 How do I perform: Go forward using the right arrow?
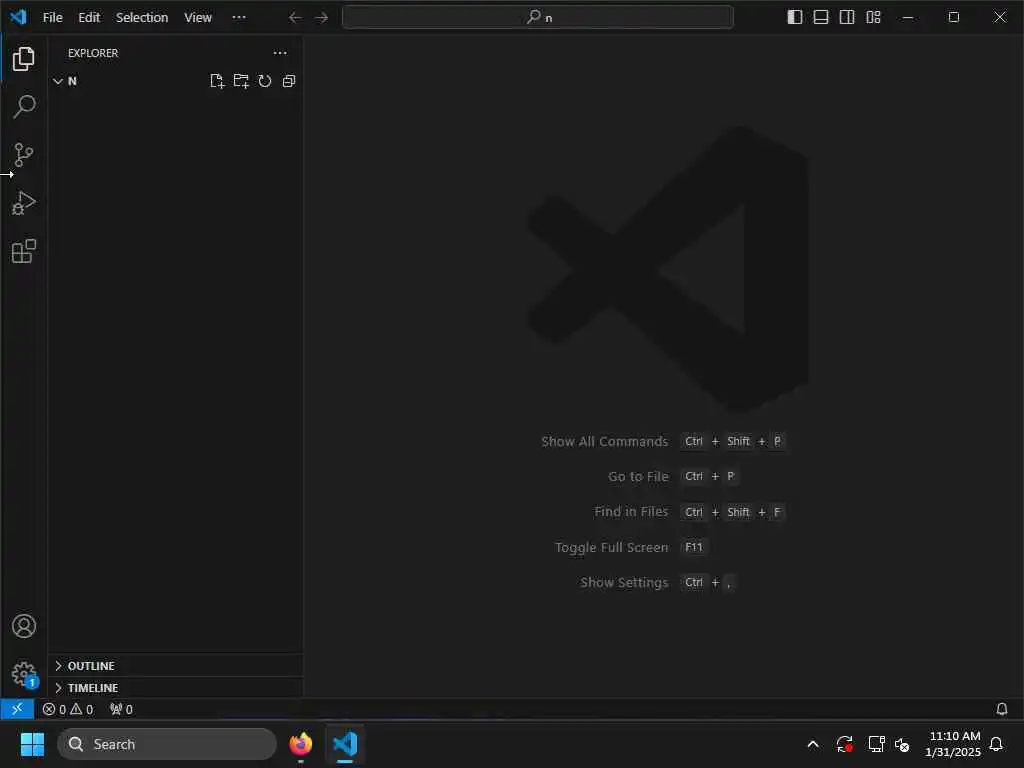(x=321, y=18)
